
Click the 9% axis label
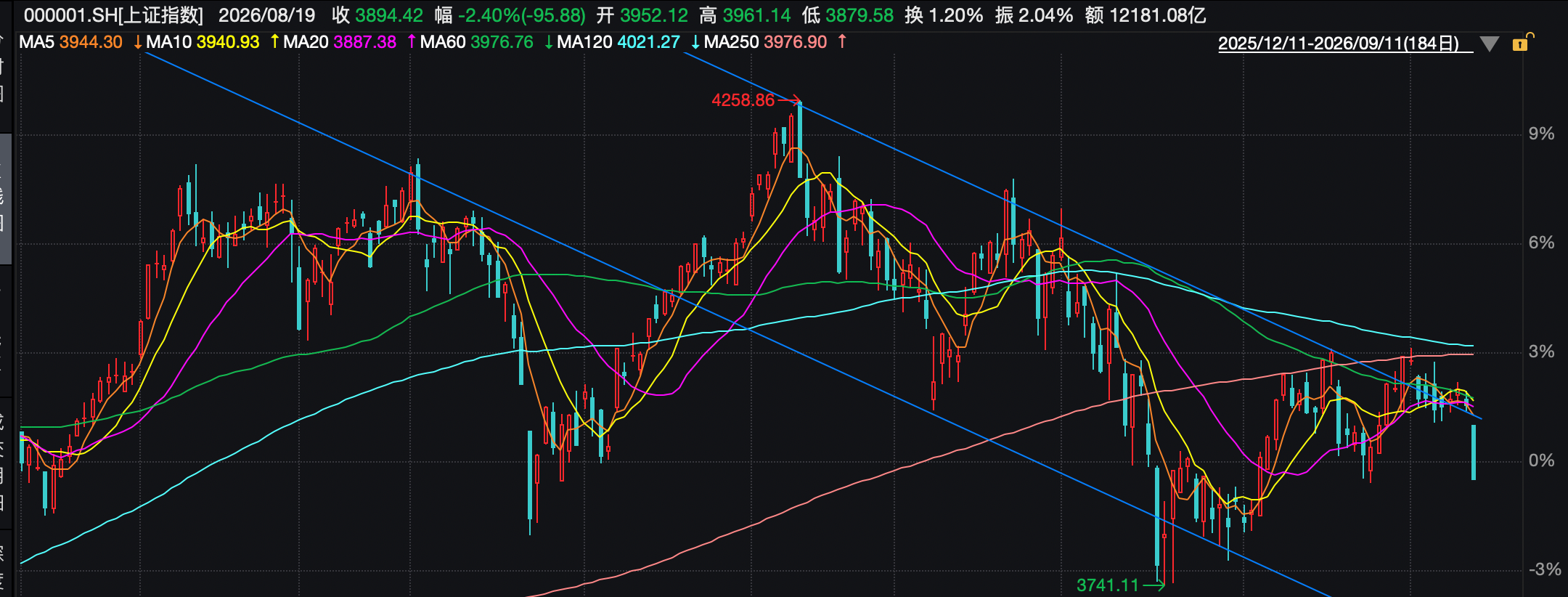[x=1541, y=134]
